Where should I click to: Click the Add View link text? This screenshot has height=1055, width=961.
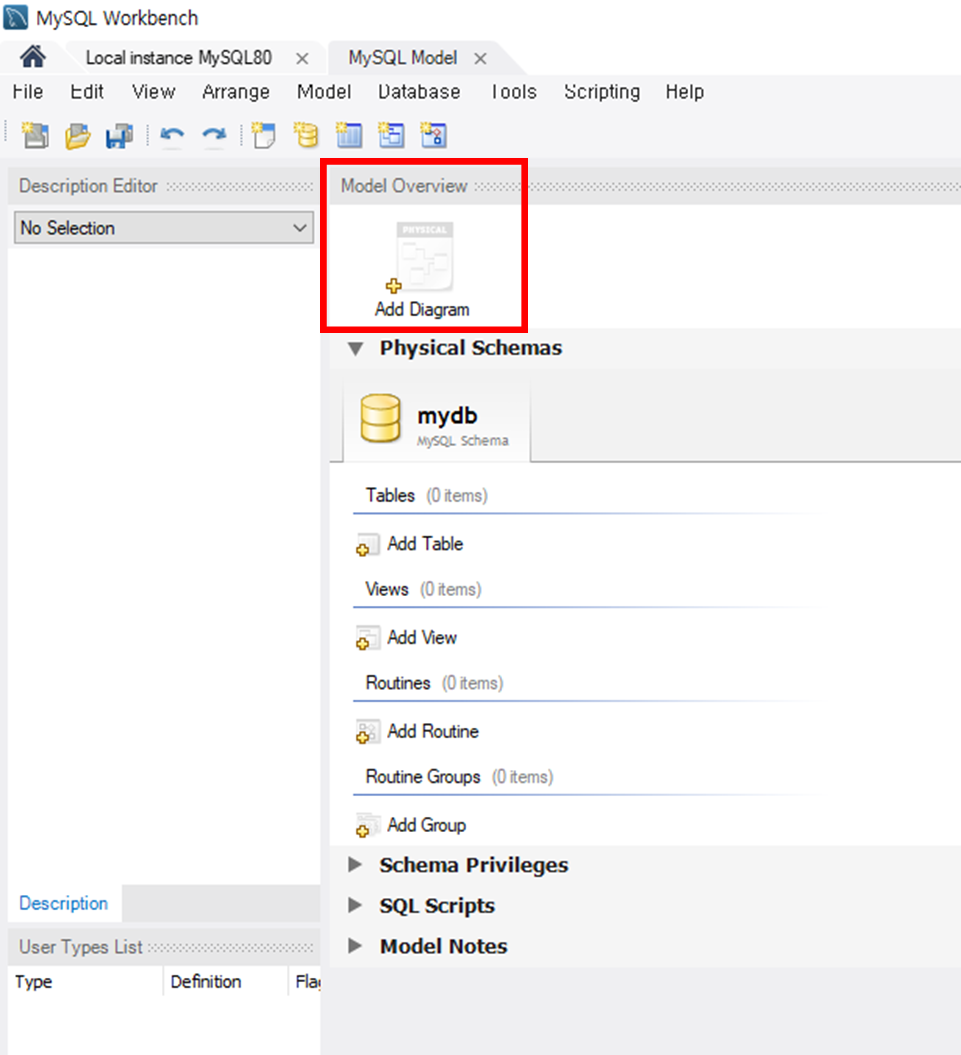click(422, 637)
